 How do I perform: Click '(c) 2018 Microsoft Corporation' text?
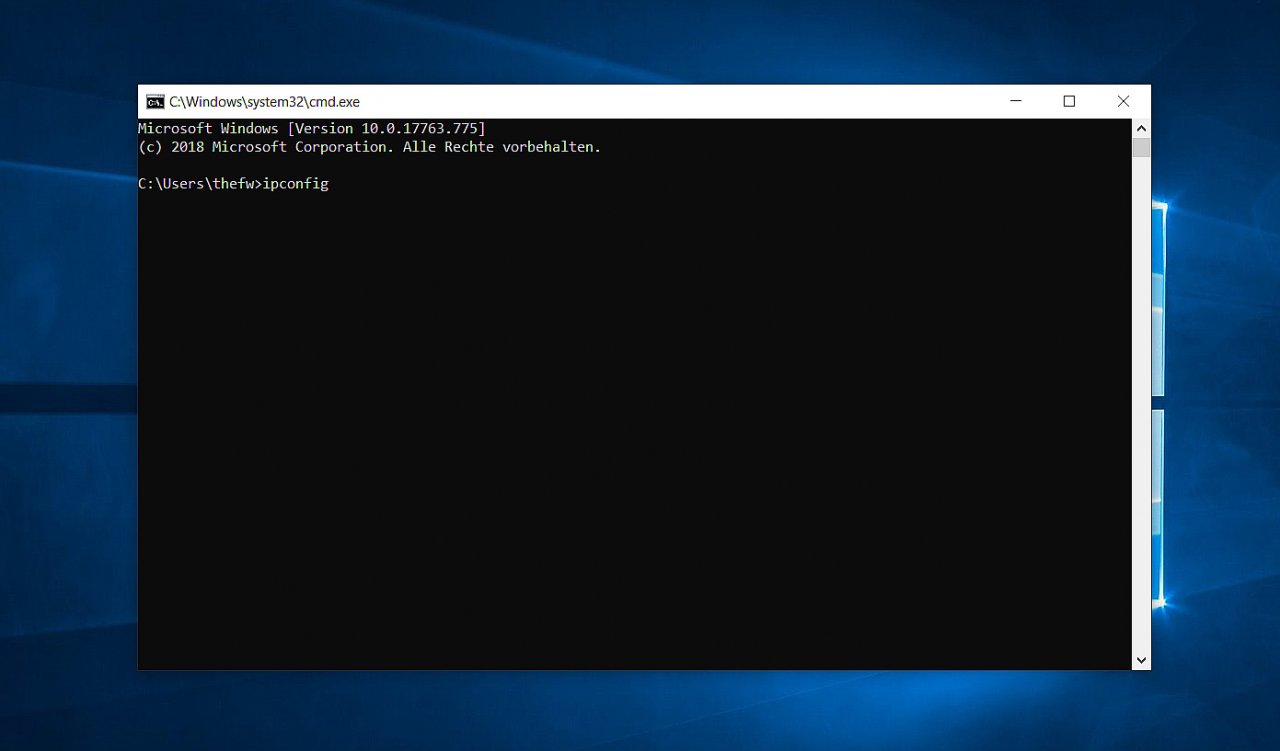click(x=265, y=147)
